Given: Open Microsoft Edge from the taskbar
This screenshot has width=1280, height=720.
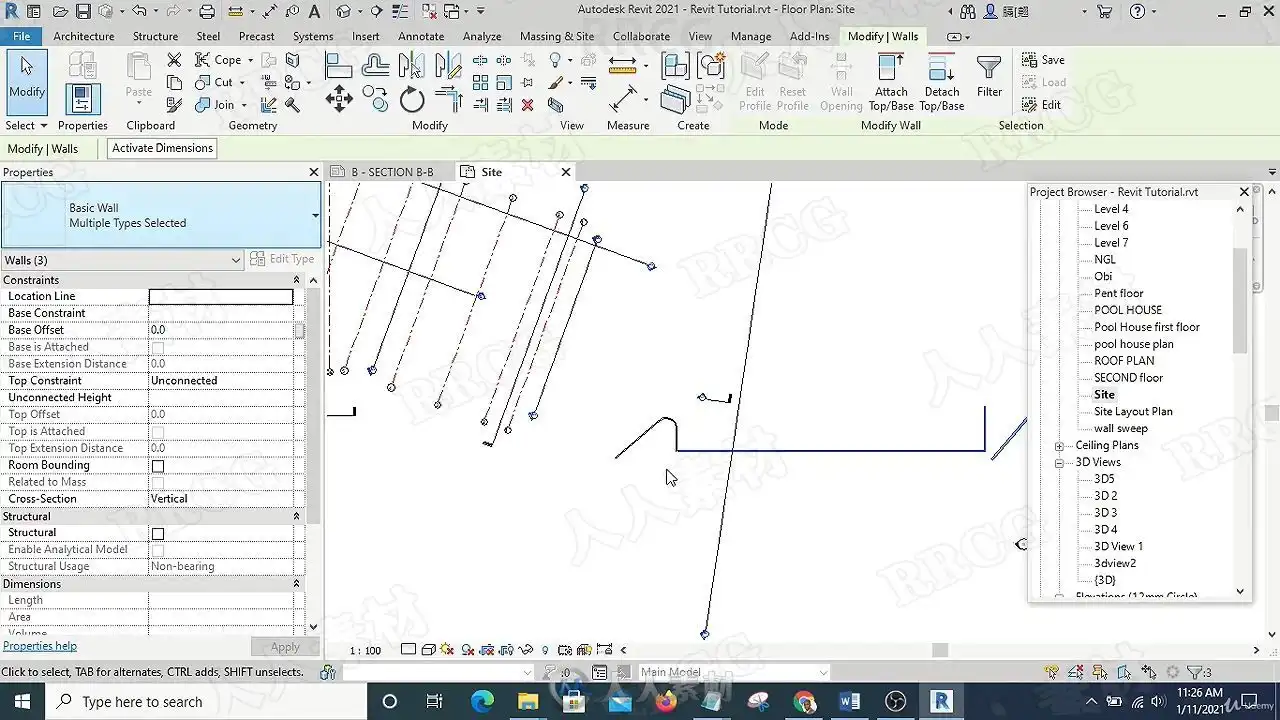Looking at the screenshot, I should [482, 702].
